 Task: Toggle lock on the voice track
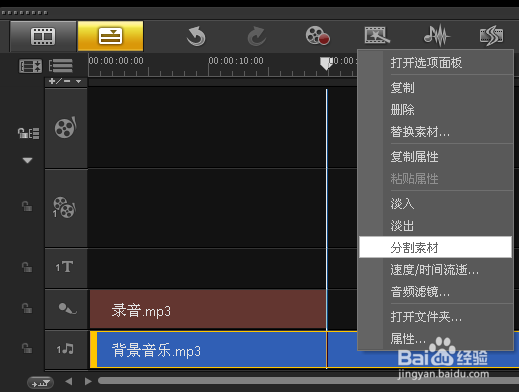pyautogui.click(x=27, y=308)
